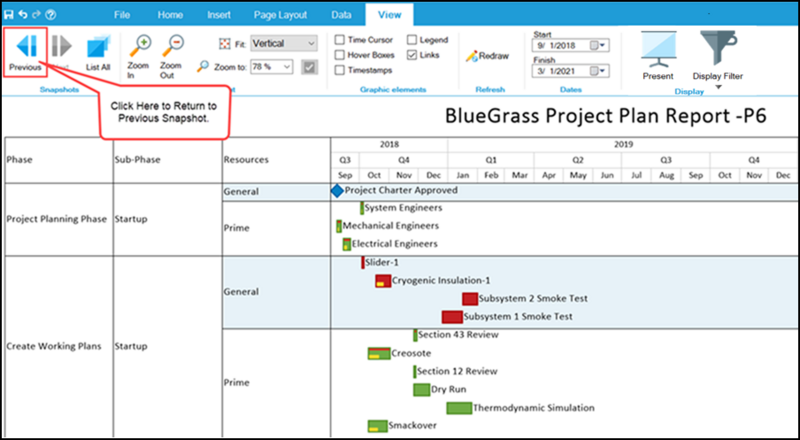
Task: Click the Q1 quarter header
Action: 491,160
